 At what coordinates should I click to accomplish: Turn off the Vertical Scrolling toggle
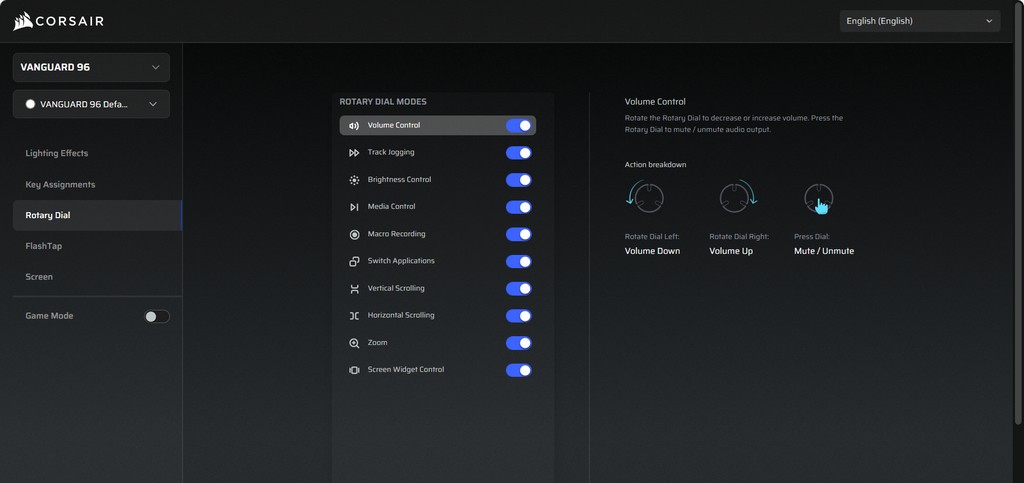click(x=518, y=289)
